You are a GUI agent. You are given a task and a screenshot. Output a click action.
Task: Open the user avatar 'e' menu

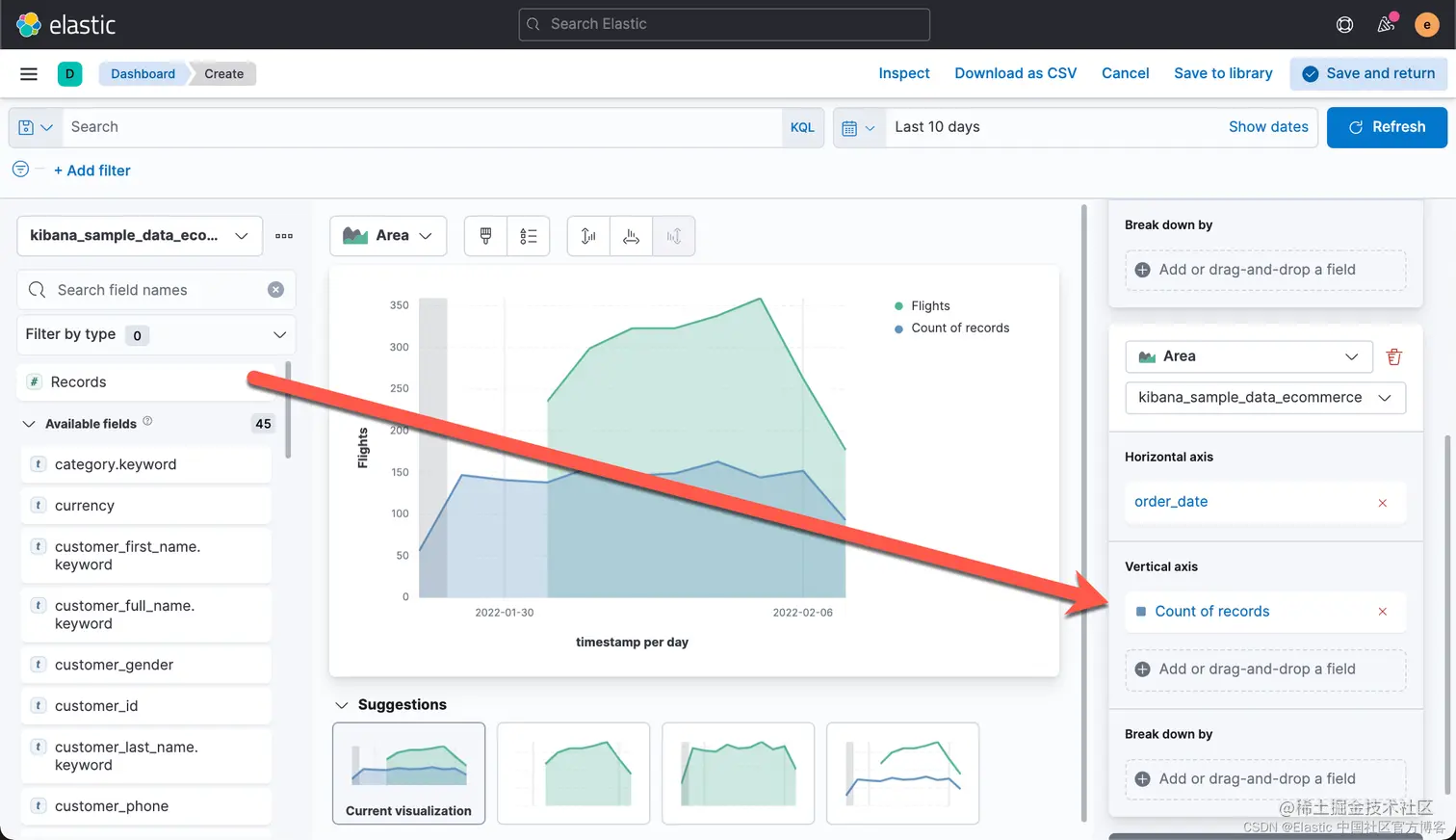click(x=1427, y=25)
